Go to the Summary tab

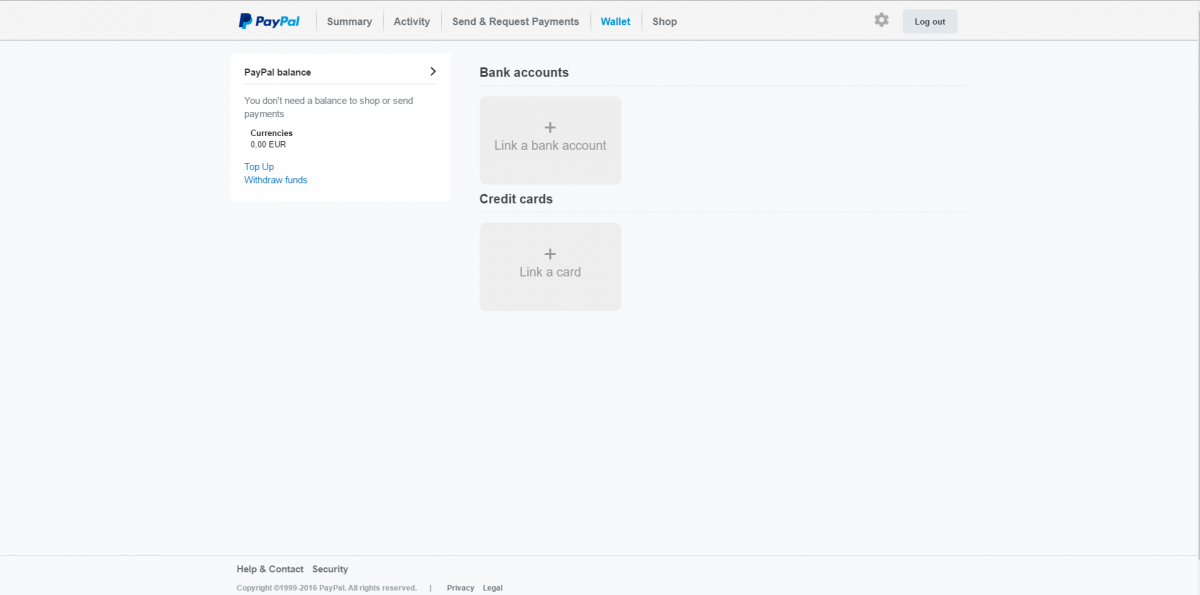[349, 21]
